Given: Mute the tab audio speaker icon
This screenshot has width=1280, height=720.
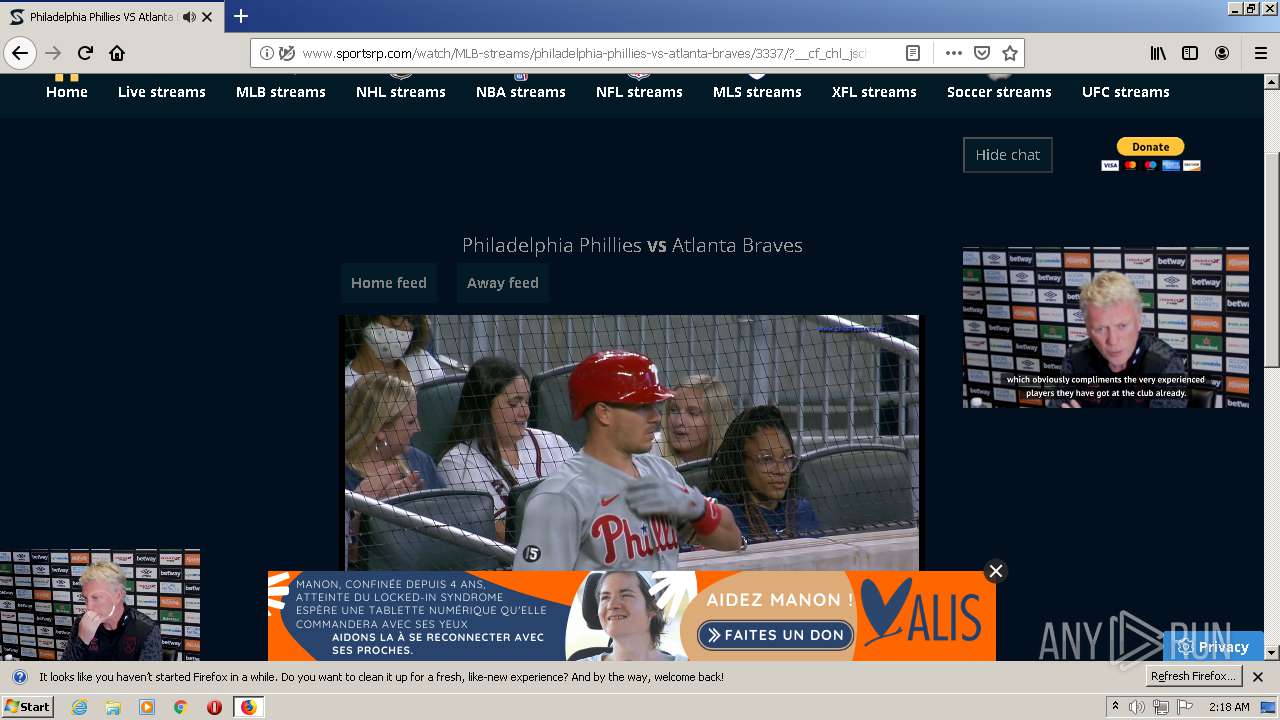Looking at the screenshot, I should click(x=190, y=17).
